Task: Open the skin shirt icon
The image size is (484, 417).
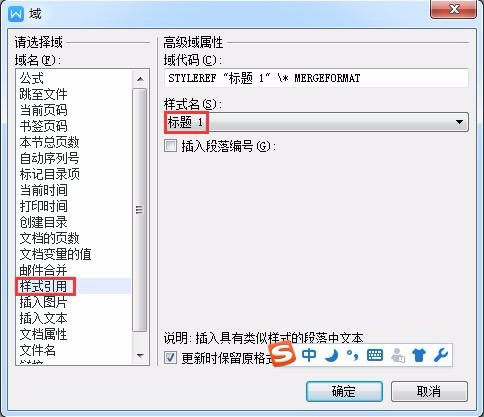Action: pyautogui.click(x=419, y=355)
